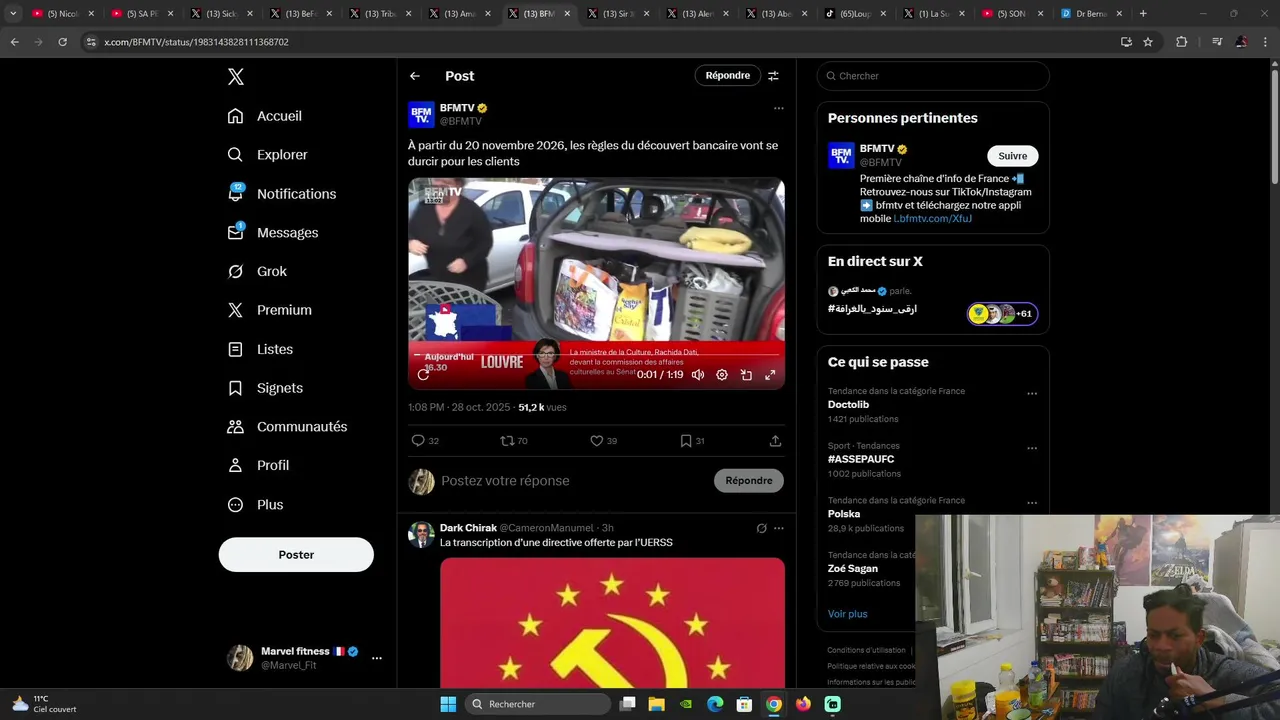Click the video progress bar
1280x720 pixels.
(596, 354)
